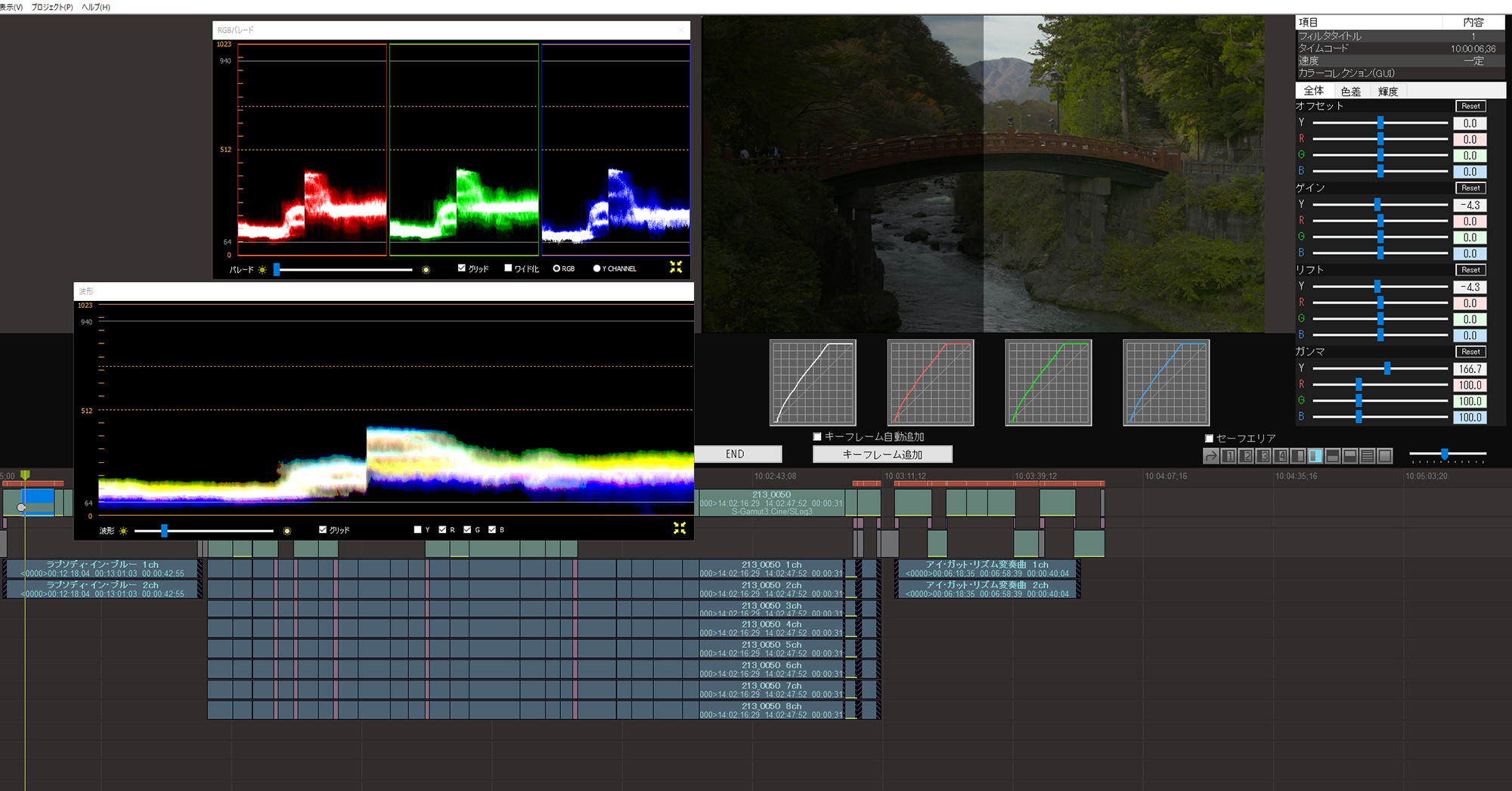Open the プロジェクト(P) menu

tap(52, 7)
